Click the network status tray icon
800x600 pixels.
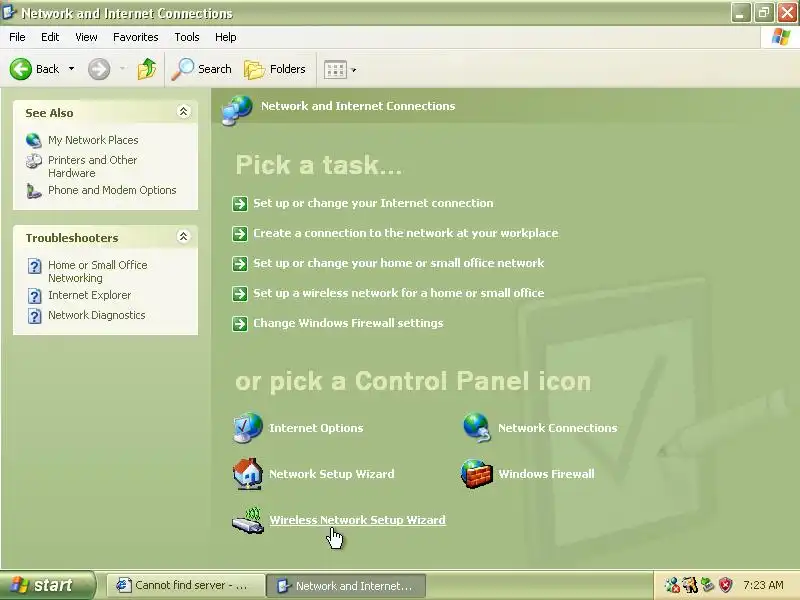(672, 585)
